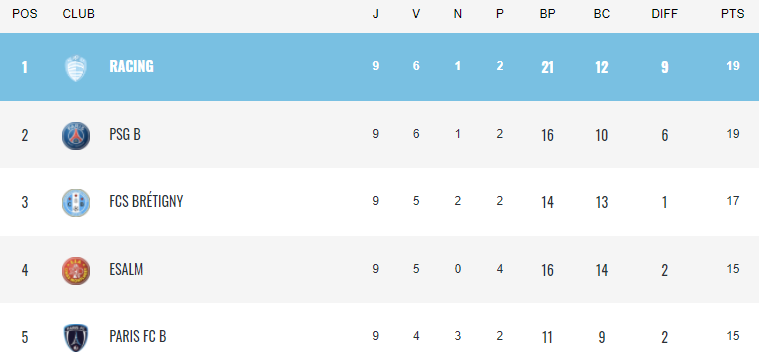This screenshot has height=363, width=759.
Task: Click the PTS column header
Action: (x=732, y=14)
